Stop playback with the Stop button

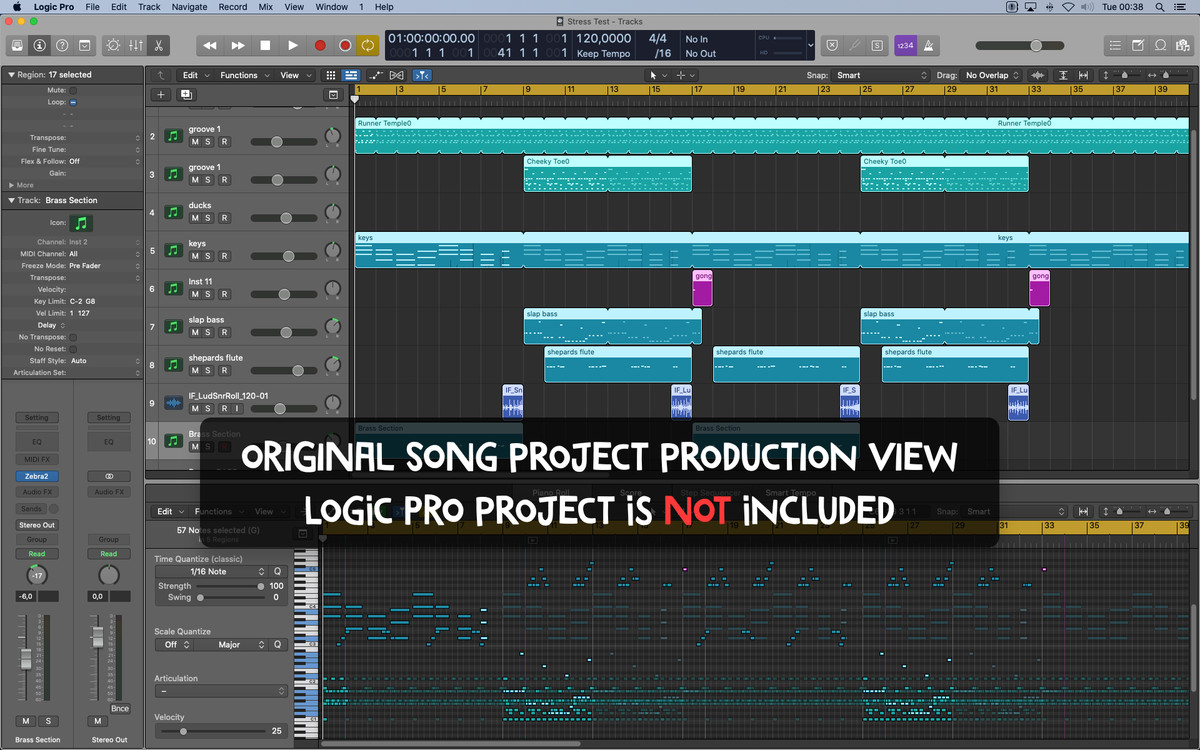[265, 45]
